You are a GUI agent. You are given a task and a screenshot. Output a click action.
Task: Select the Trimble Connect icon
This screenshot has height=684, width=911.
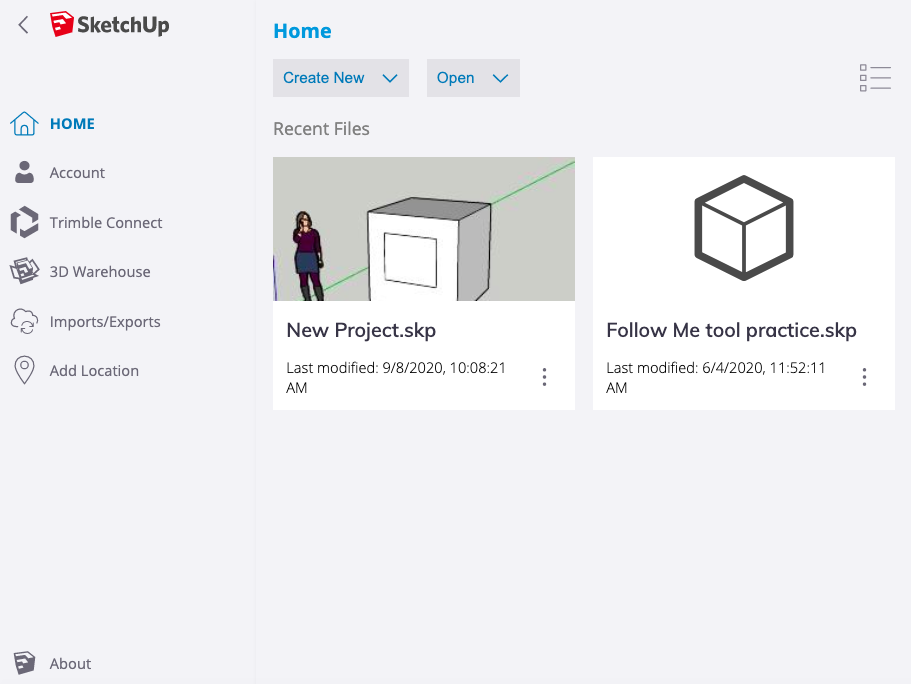(x=25, y=222)
